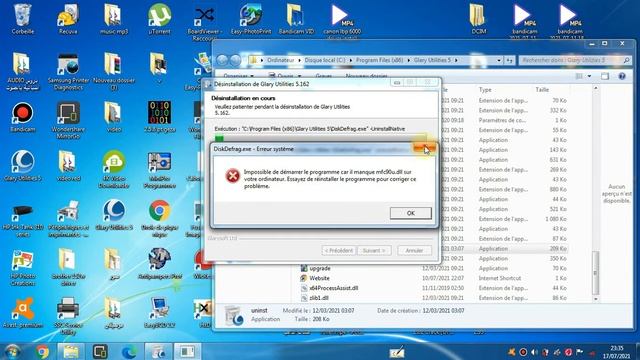The width and height of the screenshot is (640, 360).
Task: Open the DCIM folder on desktop
Action: [478, 19]
